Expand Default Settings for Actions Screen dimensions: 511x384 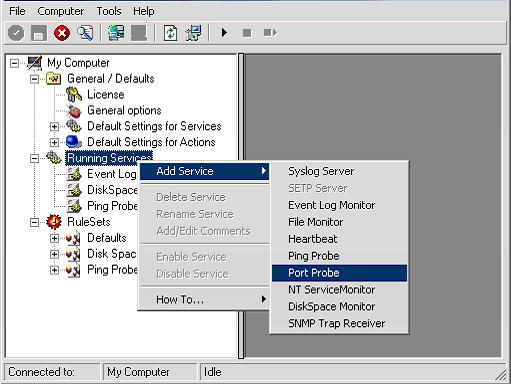pos(54,142)
